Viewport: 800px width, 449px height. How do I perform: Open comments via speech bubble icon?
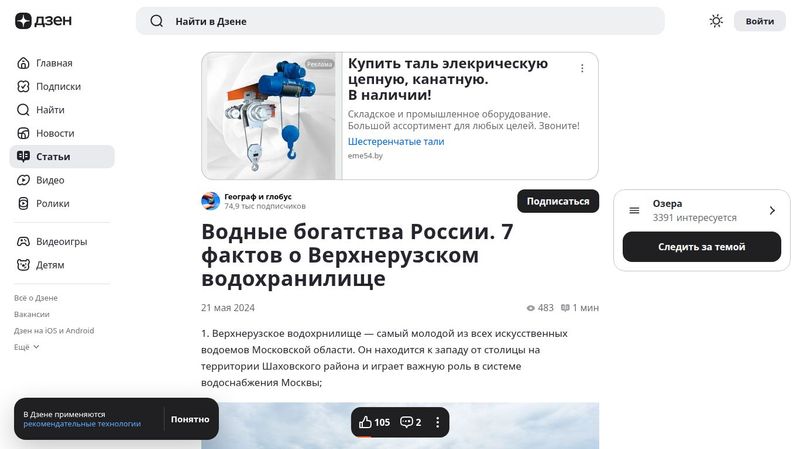pyautogui.click(x=407, y=422)
